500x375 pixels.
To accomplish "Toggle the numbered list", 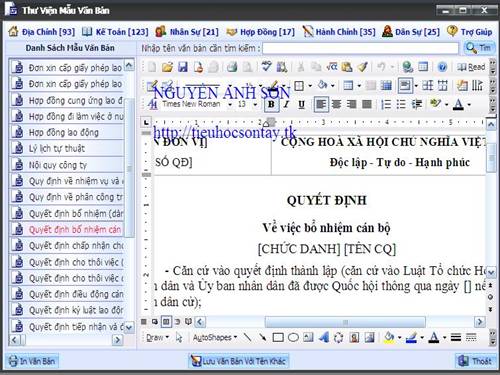I will pyautogui.click(x=386, y=104).
